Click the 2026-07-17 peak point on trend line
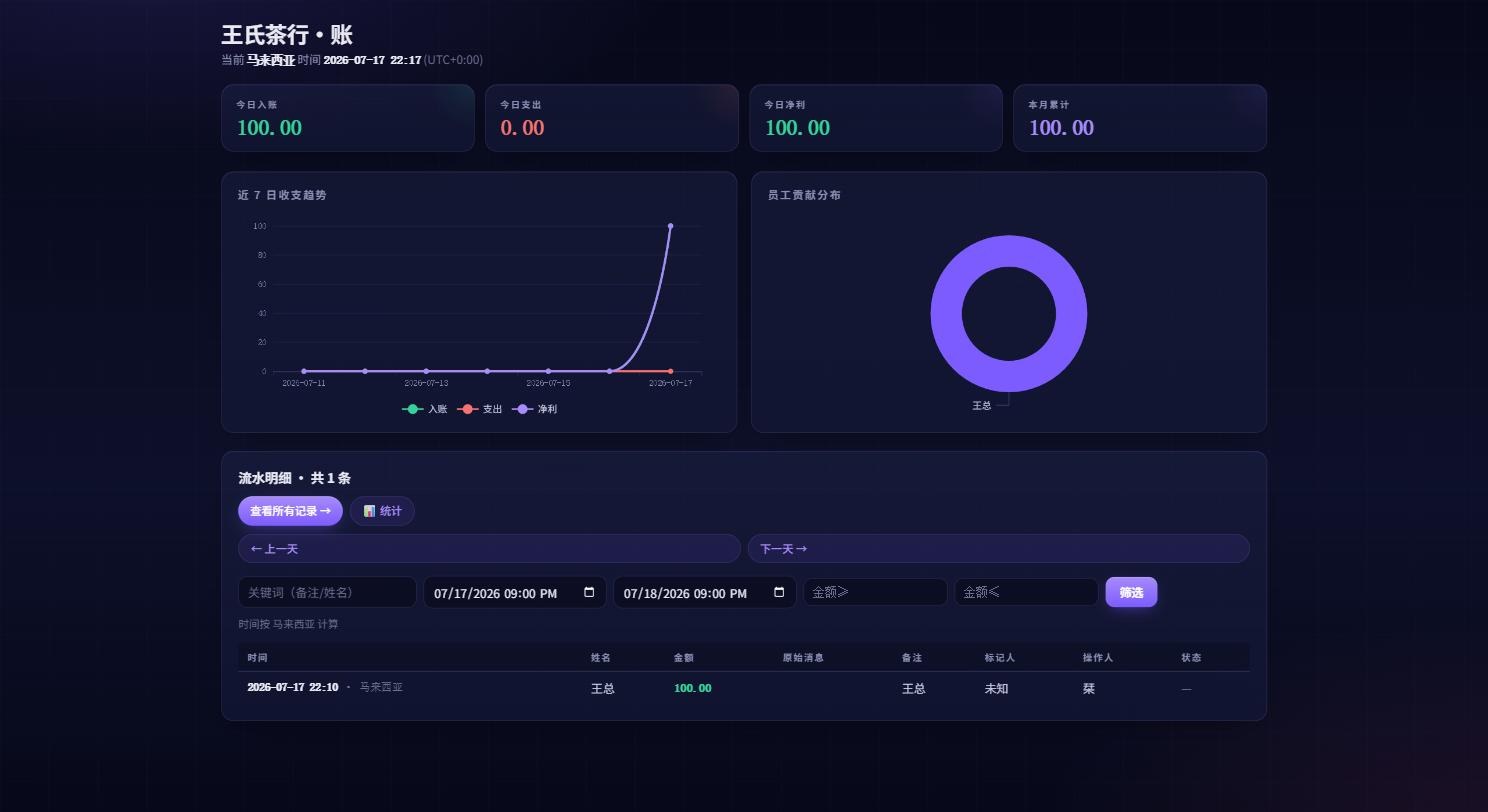Viewport: 1488px width, 812px height. coord(670,226)
